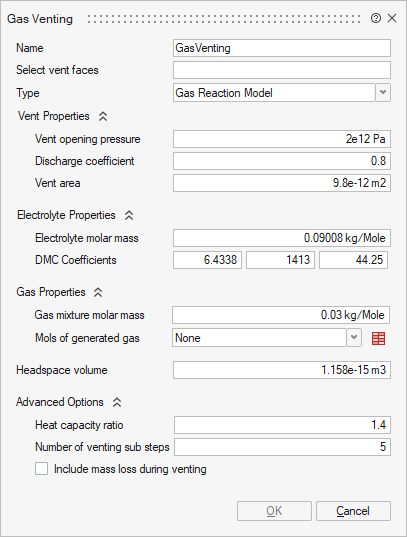Collapse the Electrolyte Properties section

coord(129,215)
